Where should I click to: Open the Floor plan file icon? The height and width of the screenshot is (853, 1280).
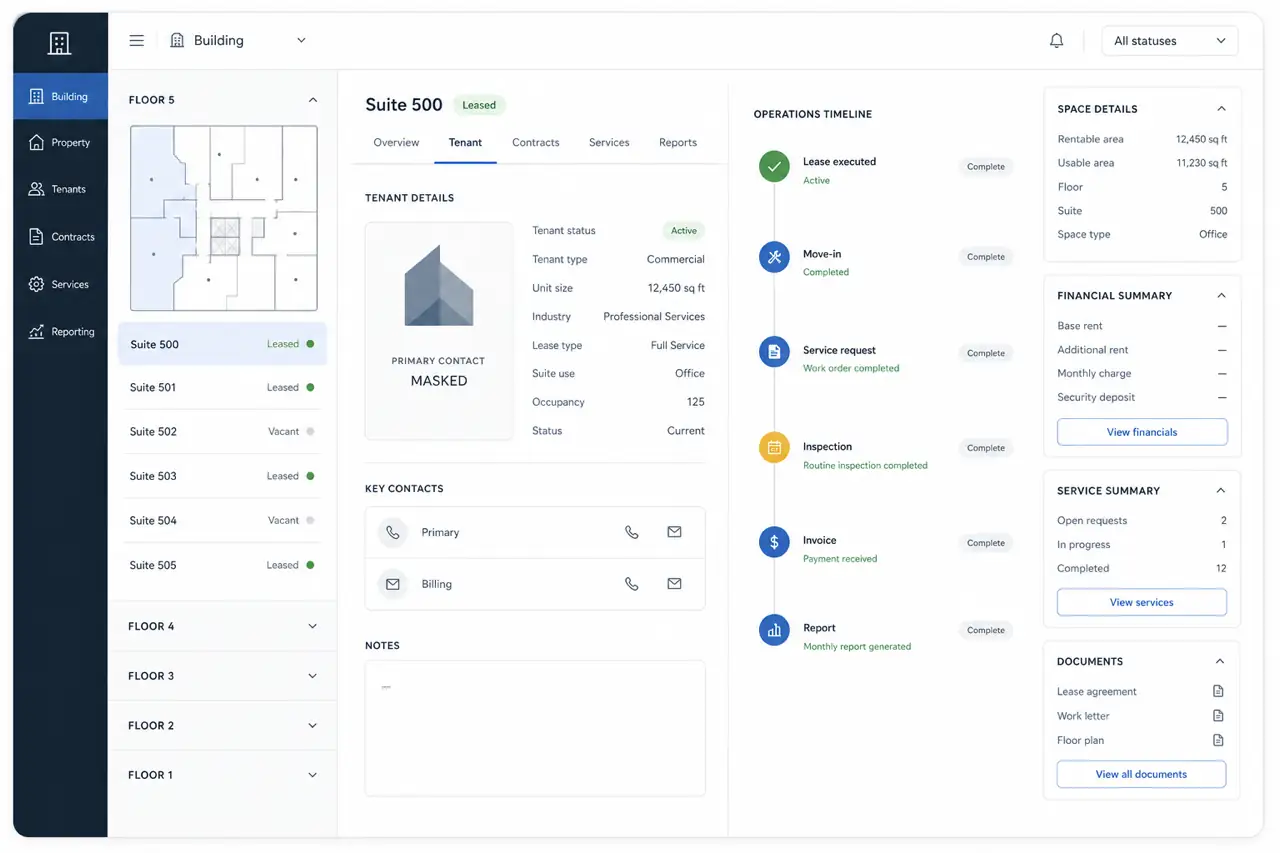pos(1218,740)
